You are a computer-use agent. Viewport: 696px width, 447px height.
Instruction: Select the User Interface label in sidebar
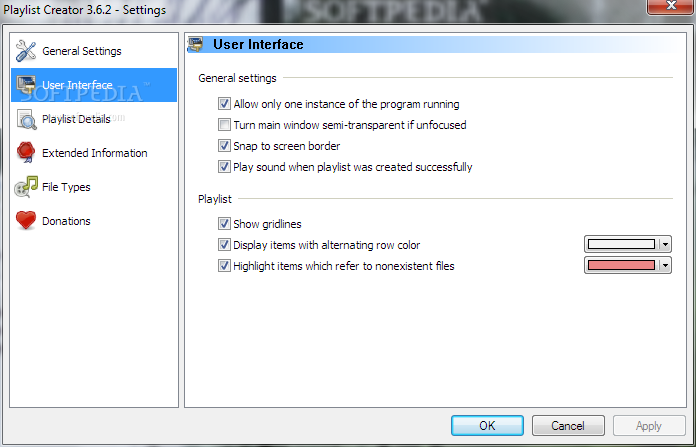[x=77, y=85]
